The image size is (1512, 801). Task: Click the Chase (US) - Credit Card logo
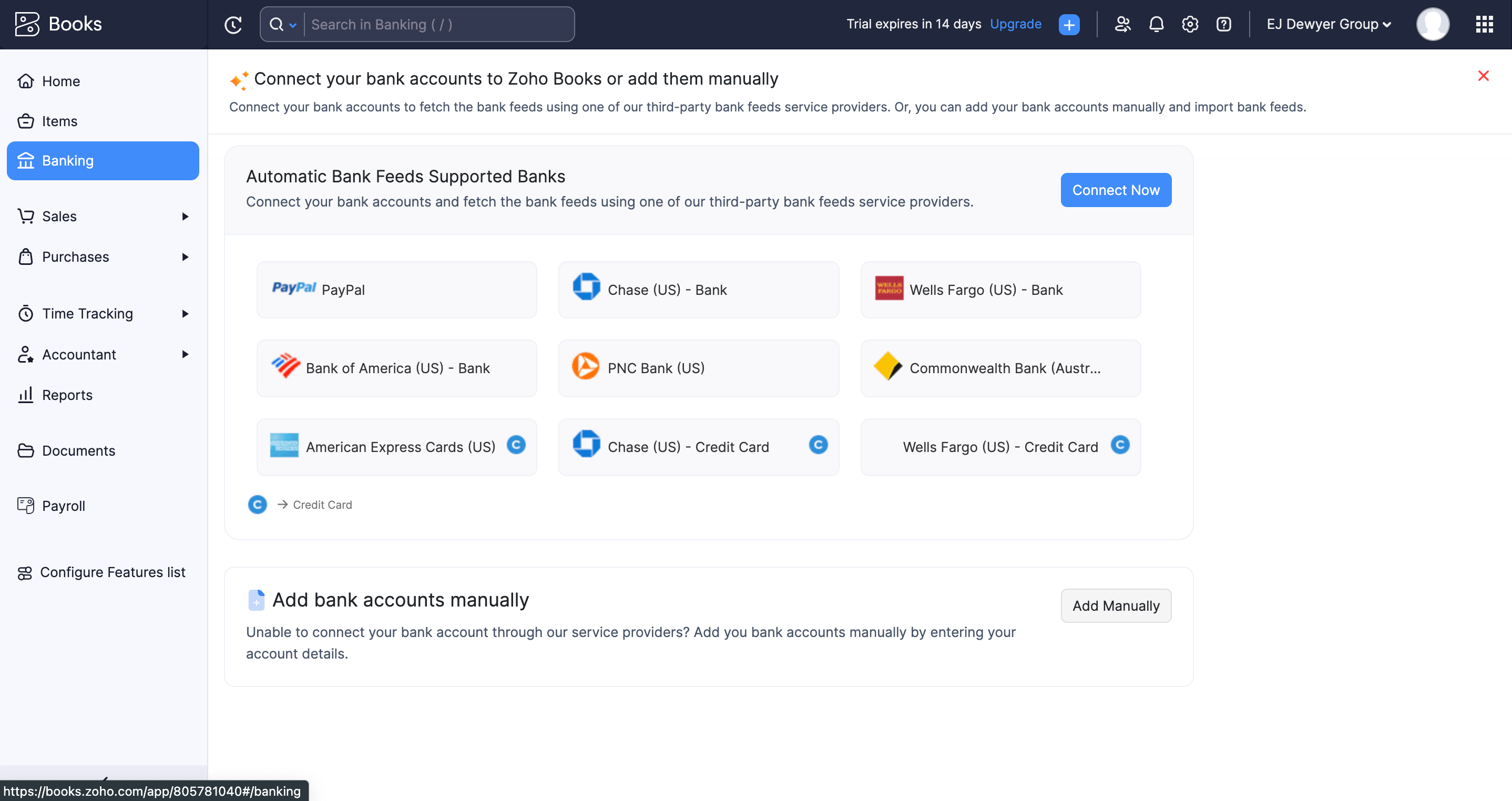click(x=586, y=444)
